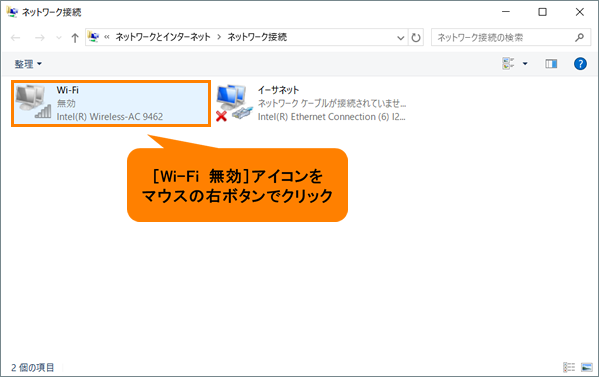The height and width of the screenshot is (377, 599).
Task: Click the Intel(R) Wireless-AC 9462 text
Action: coord(110,116)
